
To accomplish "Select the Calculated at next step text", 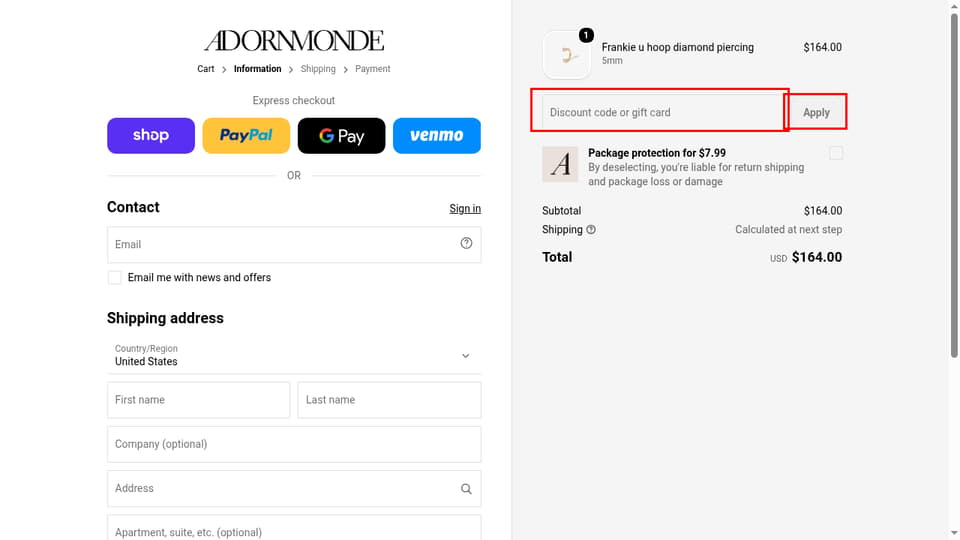I will pos(789,230).
